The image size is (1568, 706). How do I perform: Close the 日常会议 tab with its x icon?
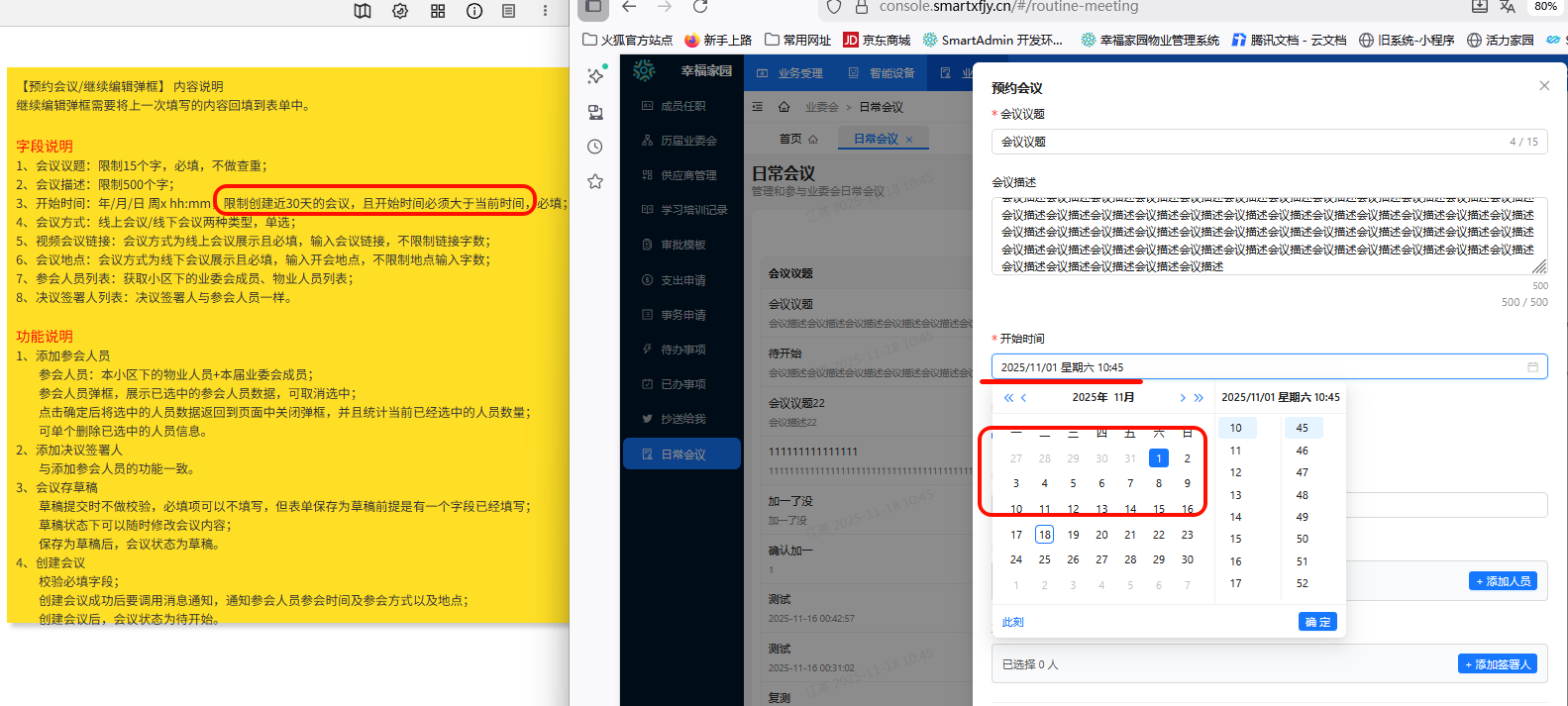point(909,140)
